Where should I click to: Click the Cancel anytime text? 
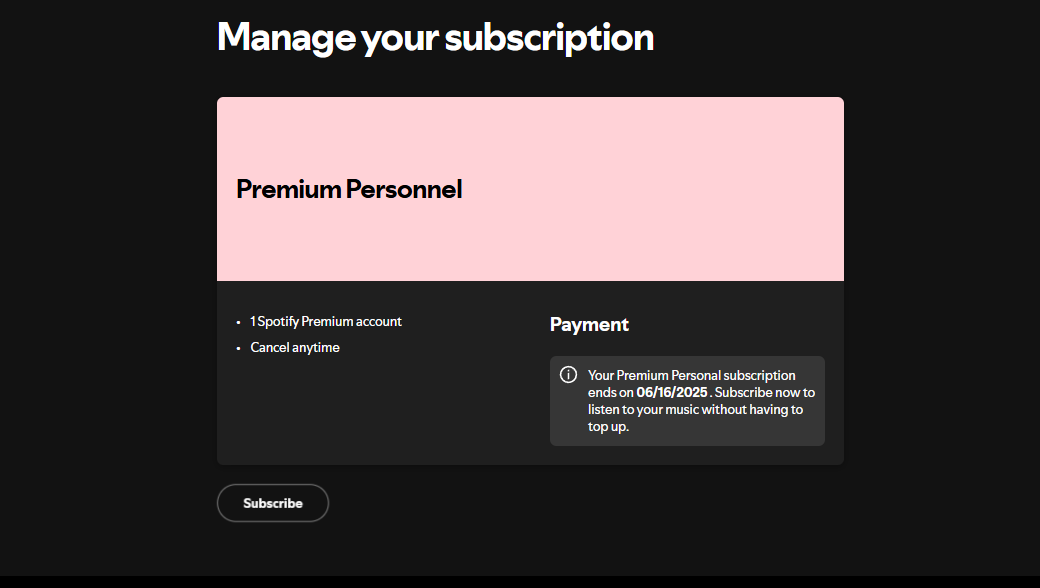(295, 347)
